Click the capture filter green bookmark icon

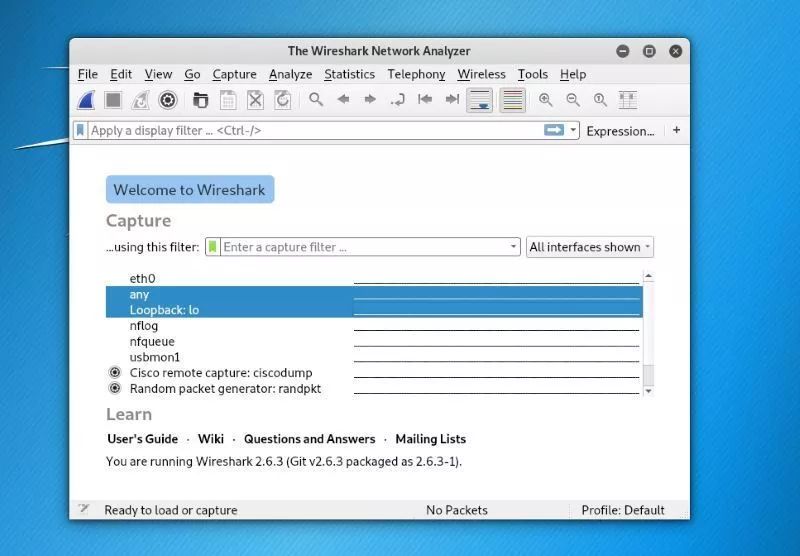213,247
